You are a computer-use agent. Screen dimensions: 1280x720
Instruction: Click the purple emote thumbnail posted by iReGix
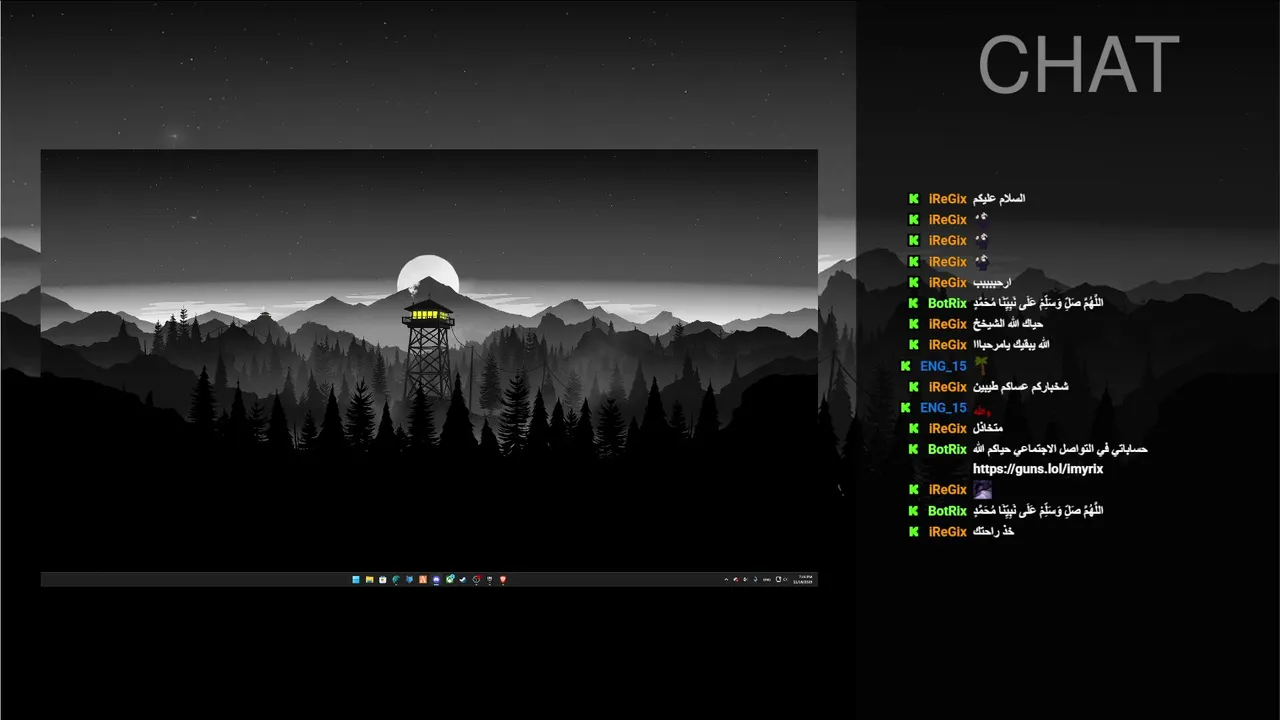pos(983,490)
